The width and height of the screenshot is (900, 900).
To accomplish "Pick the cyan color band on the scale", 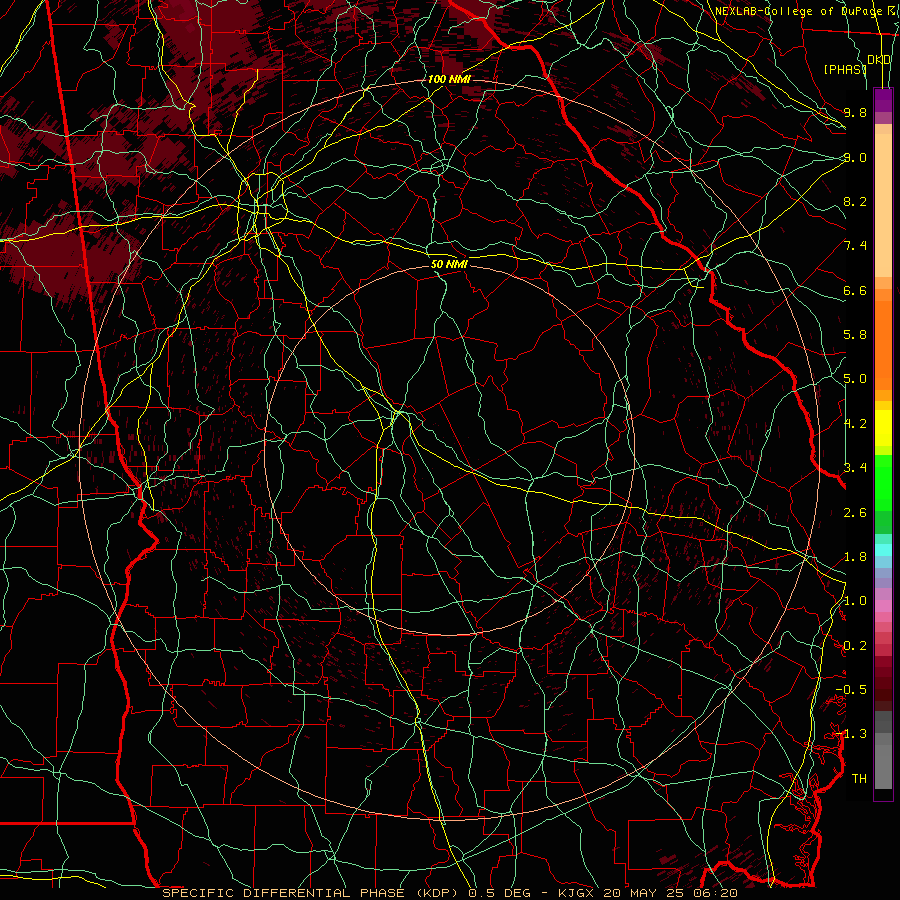I will click(x=883, y=550).
